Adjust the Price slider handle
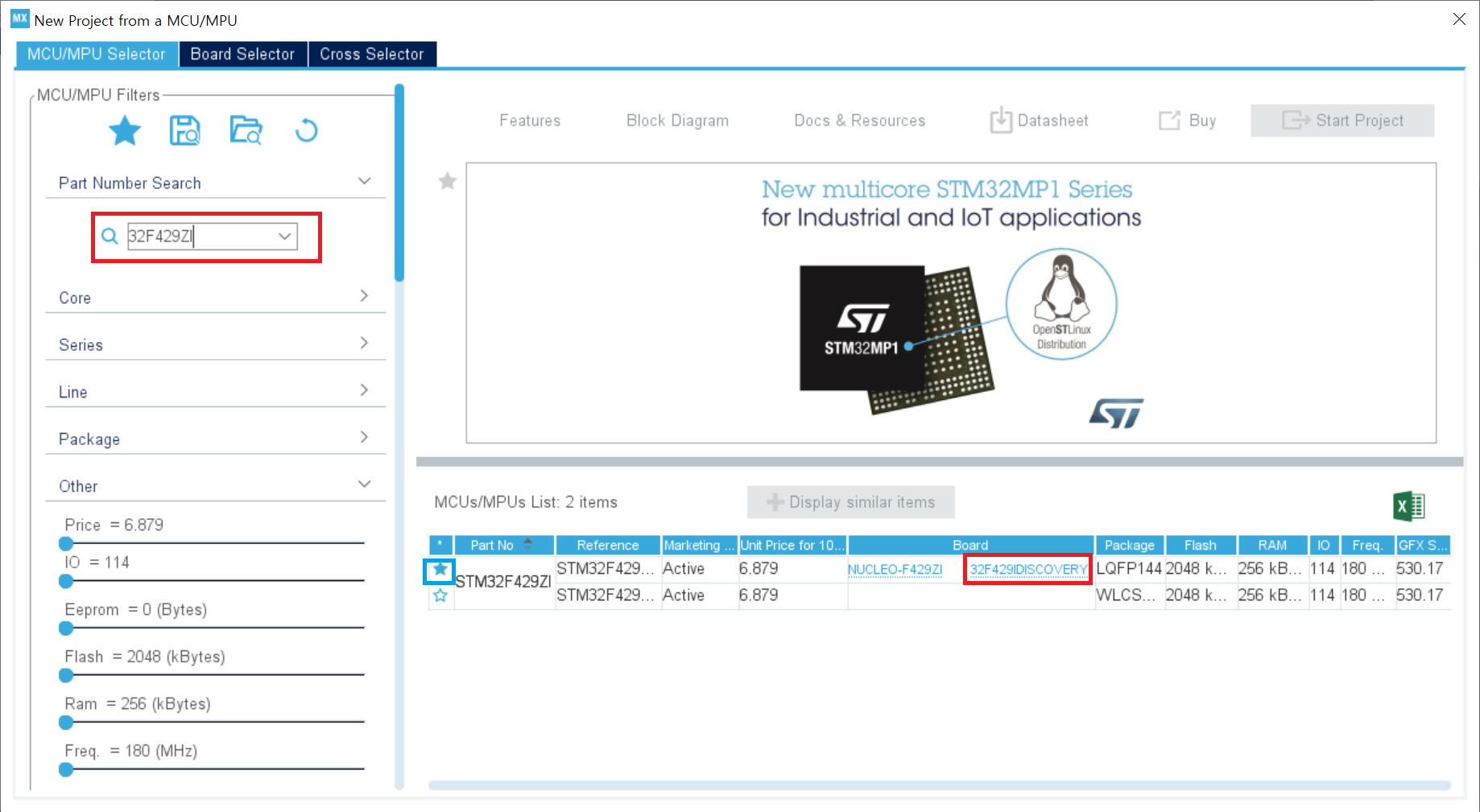 tap(66, 544)
